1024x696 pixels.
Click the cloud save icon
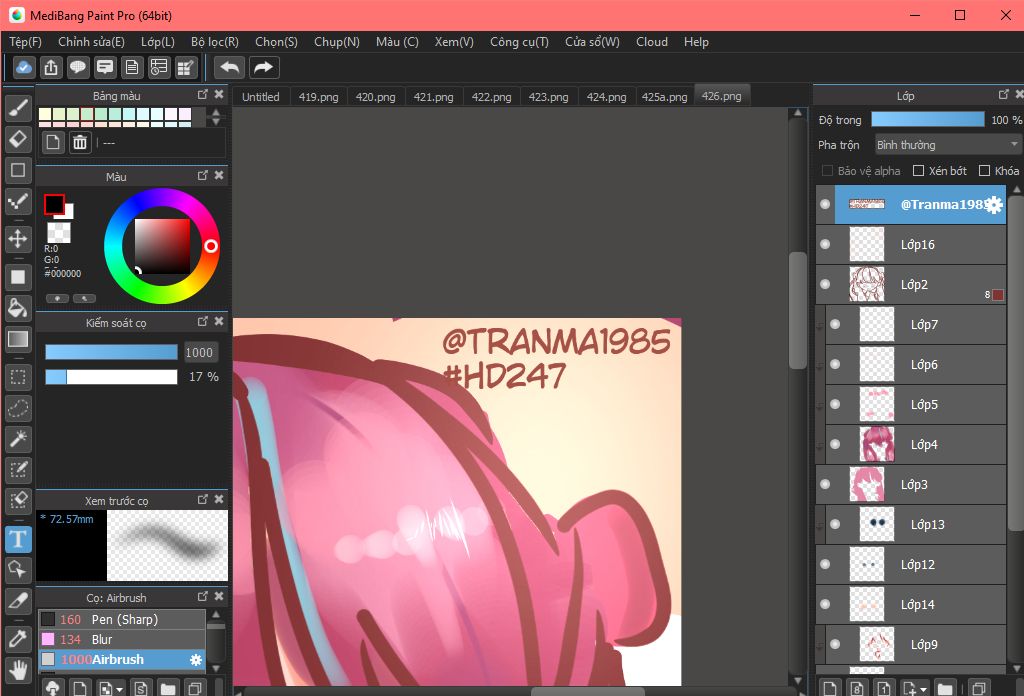click(24, 67)
